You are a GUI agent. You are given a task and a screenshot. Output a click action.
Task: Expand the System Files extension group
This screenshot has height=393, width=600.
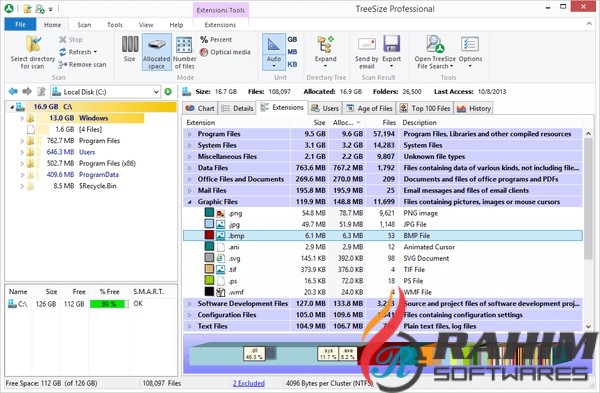(x=190, y=145)
